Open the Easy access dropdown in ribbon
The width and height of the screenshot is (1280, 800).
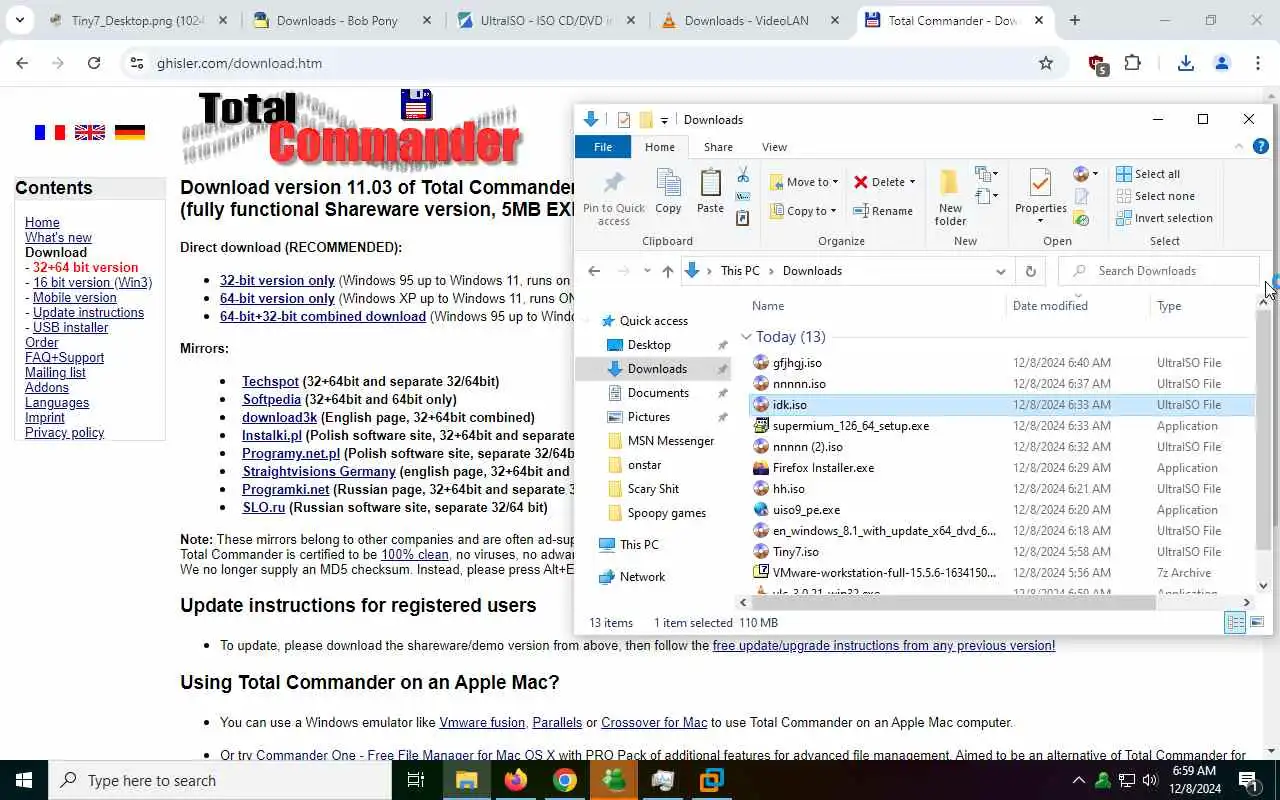click(986, 197)
